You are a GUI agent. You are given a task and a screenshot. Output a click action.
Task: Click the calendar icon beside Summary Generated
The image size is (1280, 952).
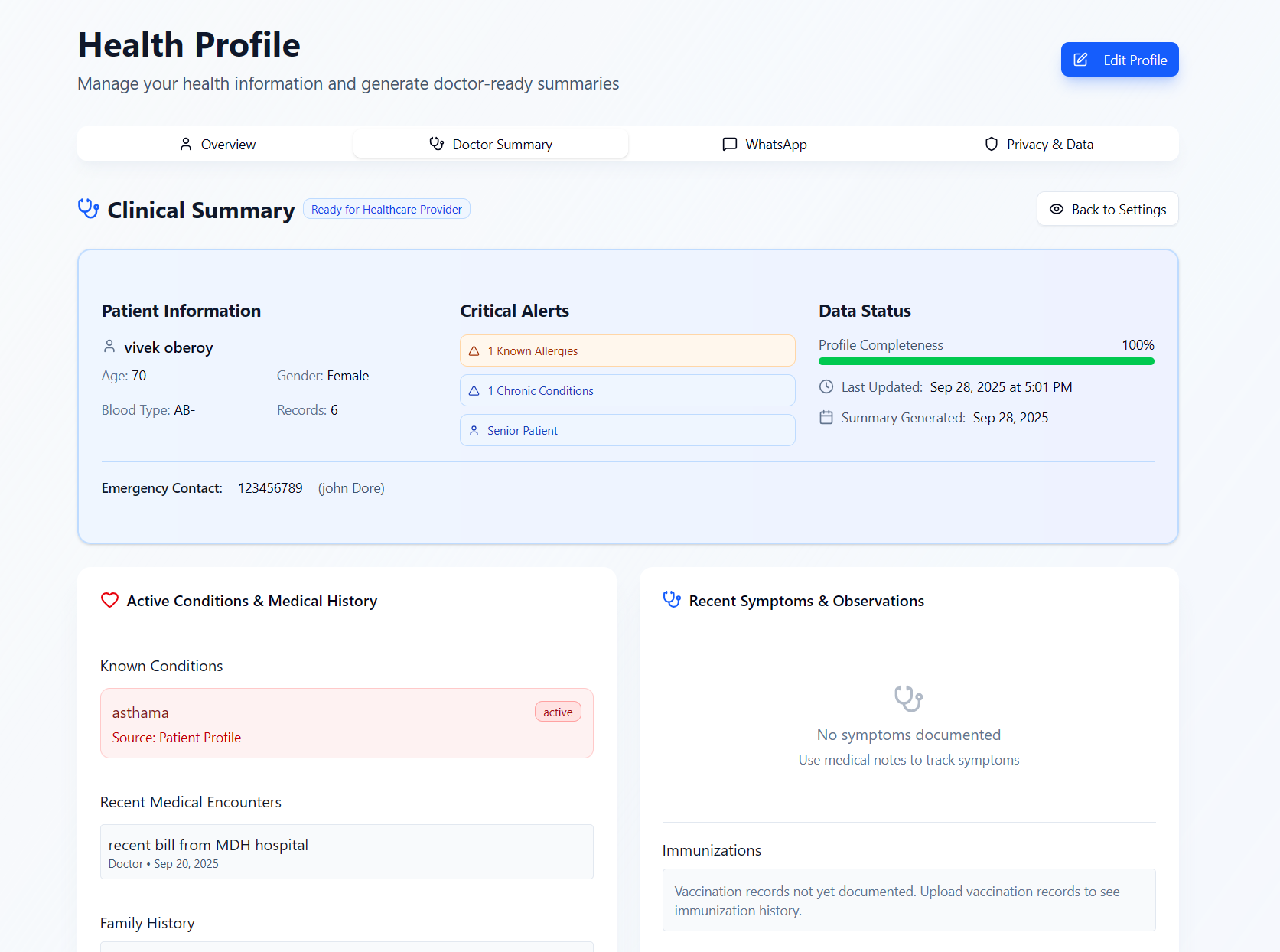click(x=826, y=417)
